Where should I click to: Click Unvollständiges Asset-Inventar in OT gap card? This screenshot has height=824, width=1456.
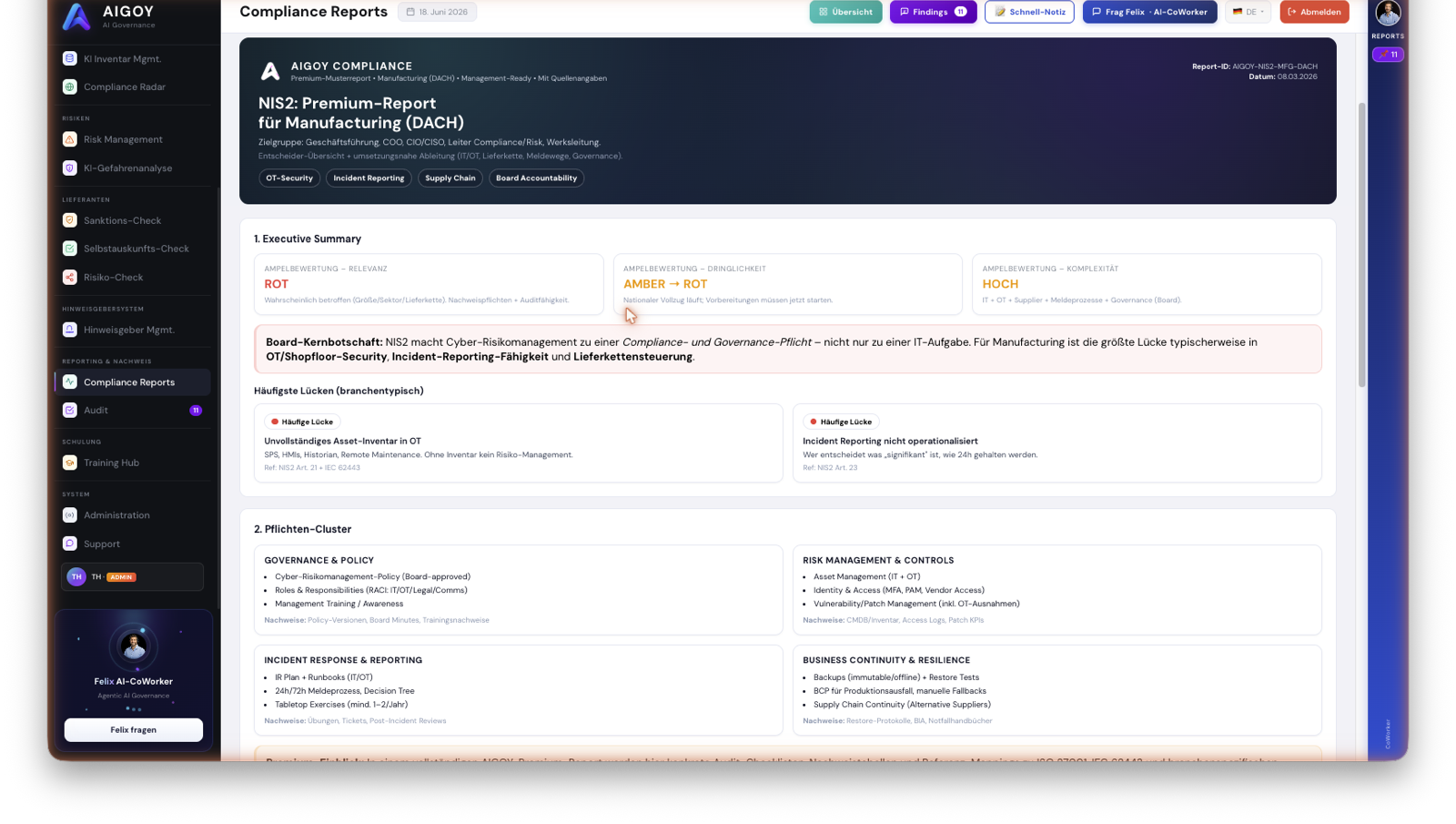tap(518, 443)
